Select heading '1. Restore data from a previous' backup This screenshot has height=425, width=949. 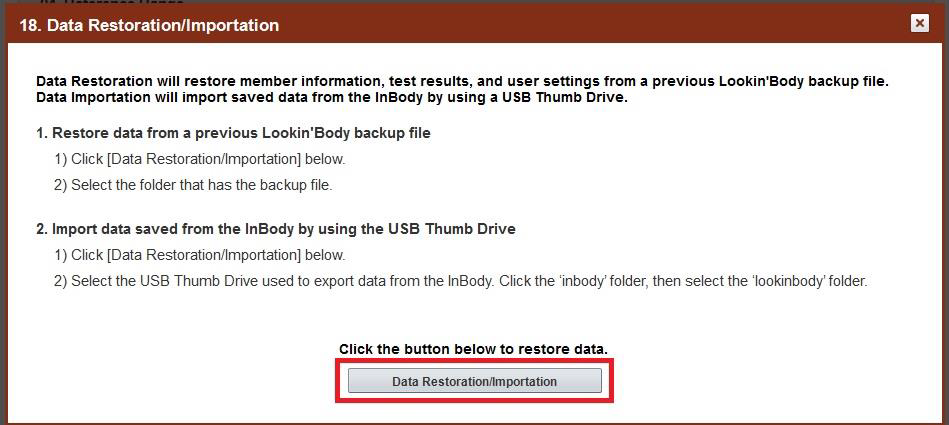coord(233,133)
